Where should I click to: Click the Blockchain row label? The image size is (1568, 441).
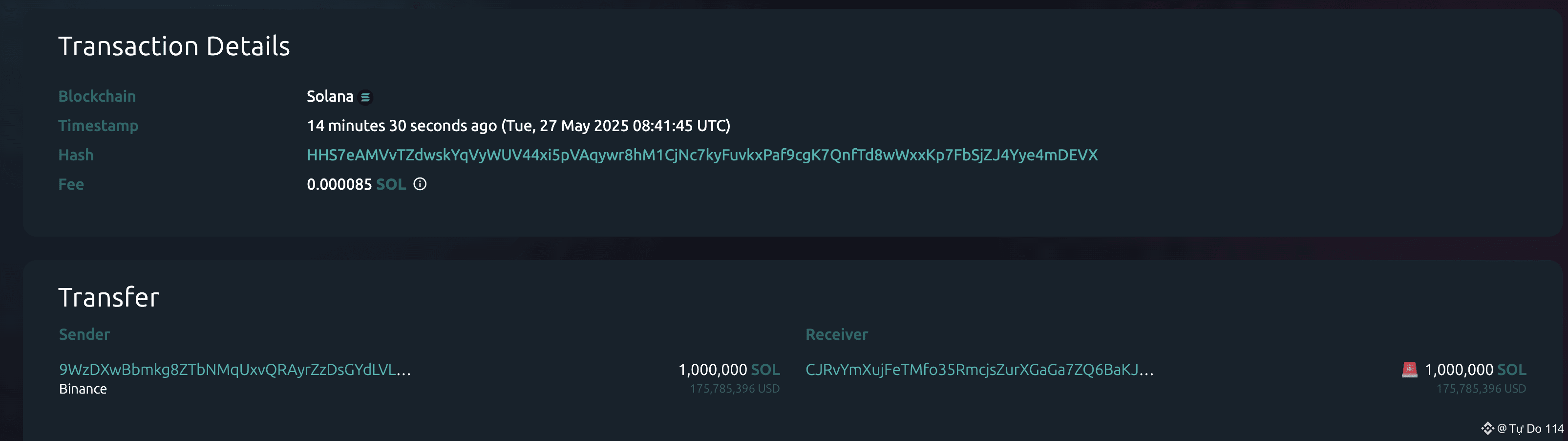pos(97,96)
